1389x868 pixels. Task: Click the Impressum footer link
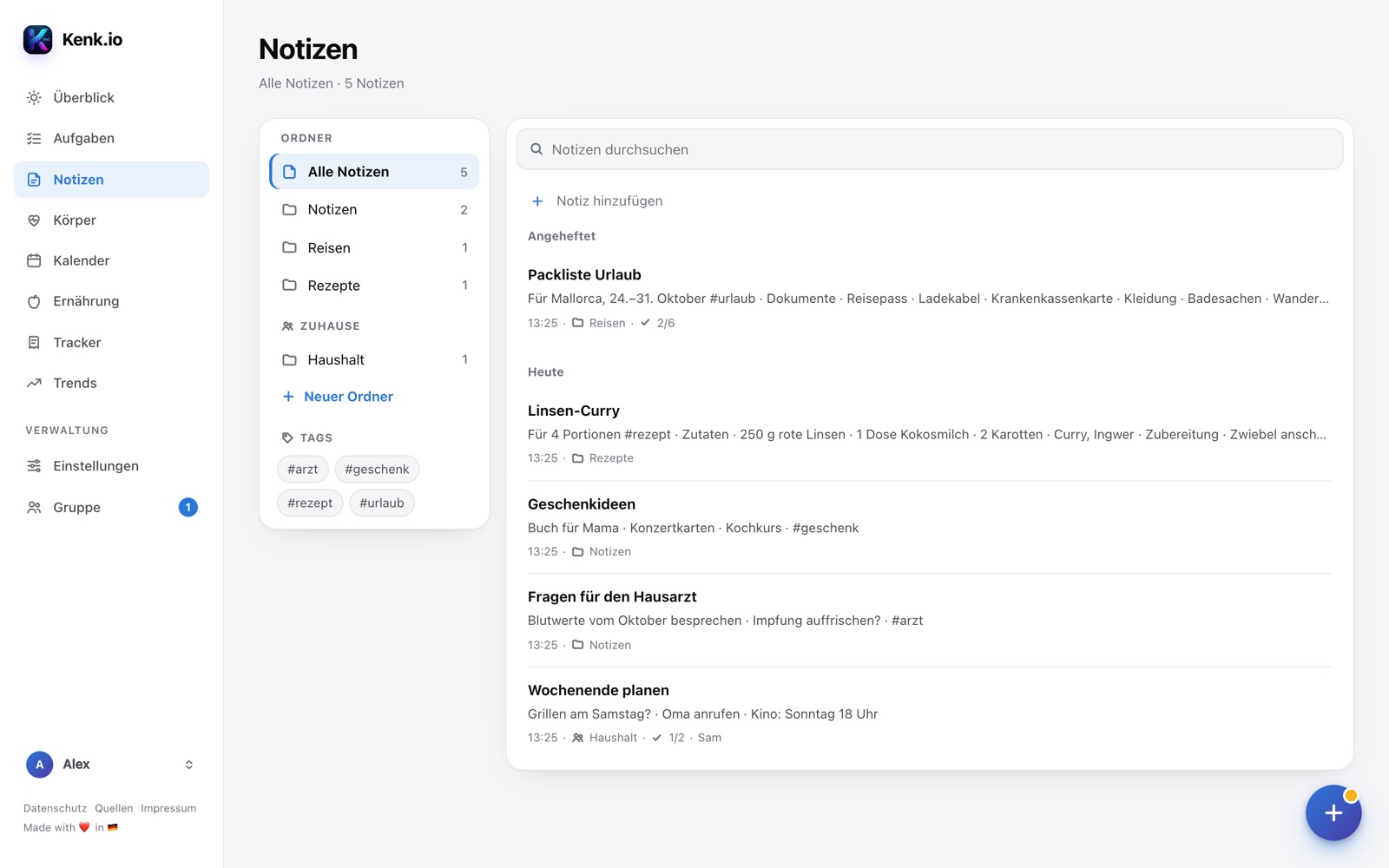168,808
